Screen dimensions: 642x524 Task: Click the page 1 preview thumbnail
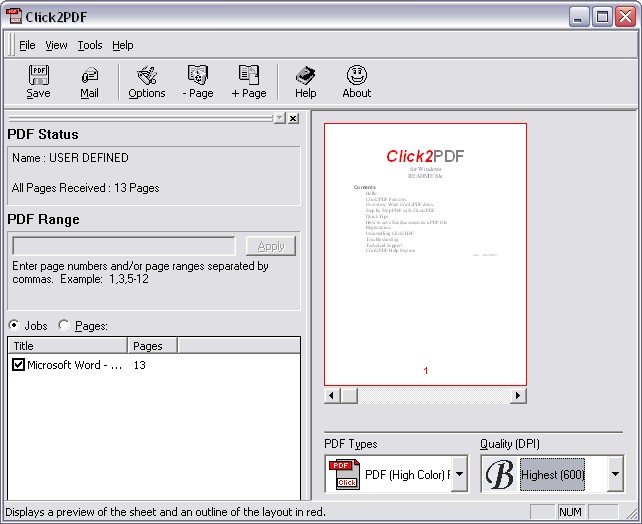coord(425,254)
